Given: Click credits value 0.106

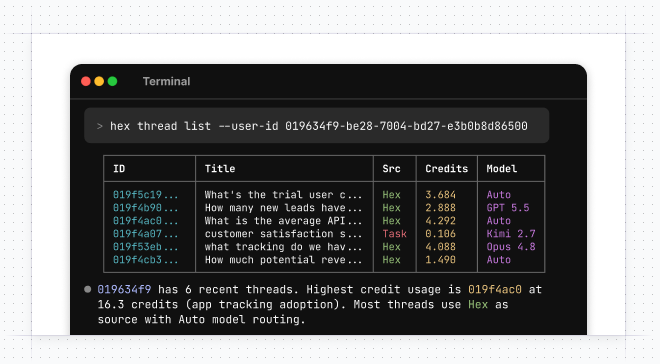Looking at the screenshot, I should (x=440, y=234).
